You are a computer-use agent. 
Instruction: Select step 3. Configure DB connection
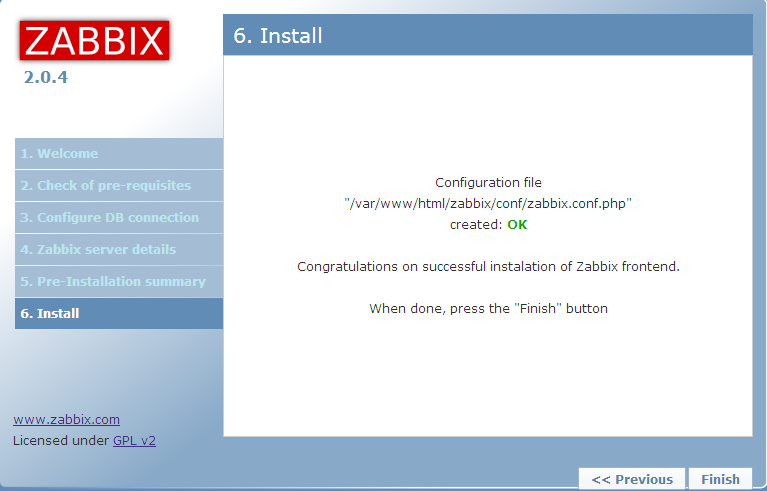coord(119,218)
